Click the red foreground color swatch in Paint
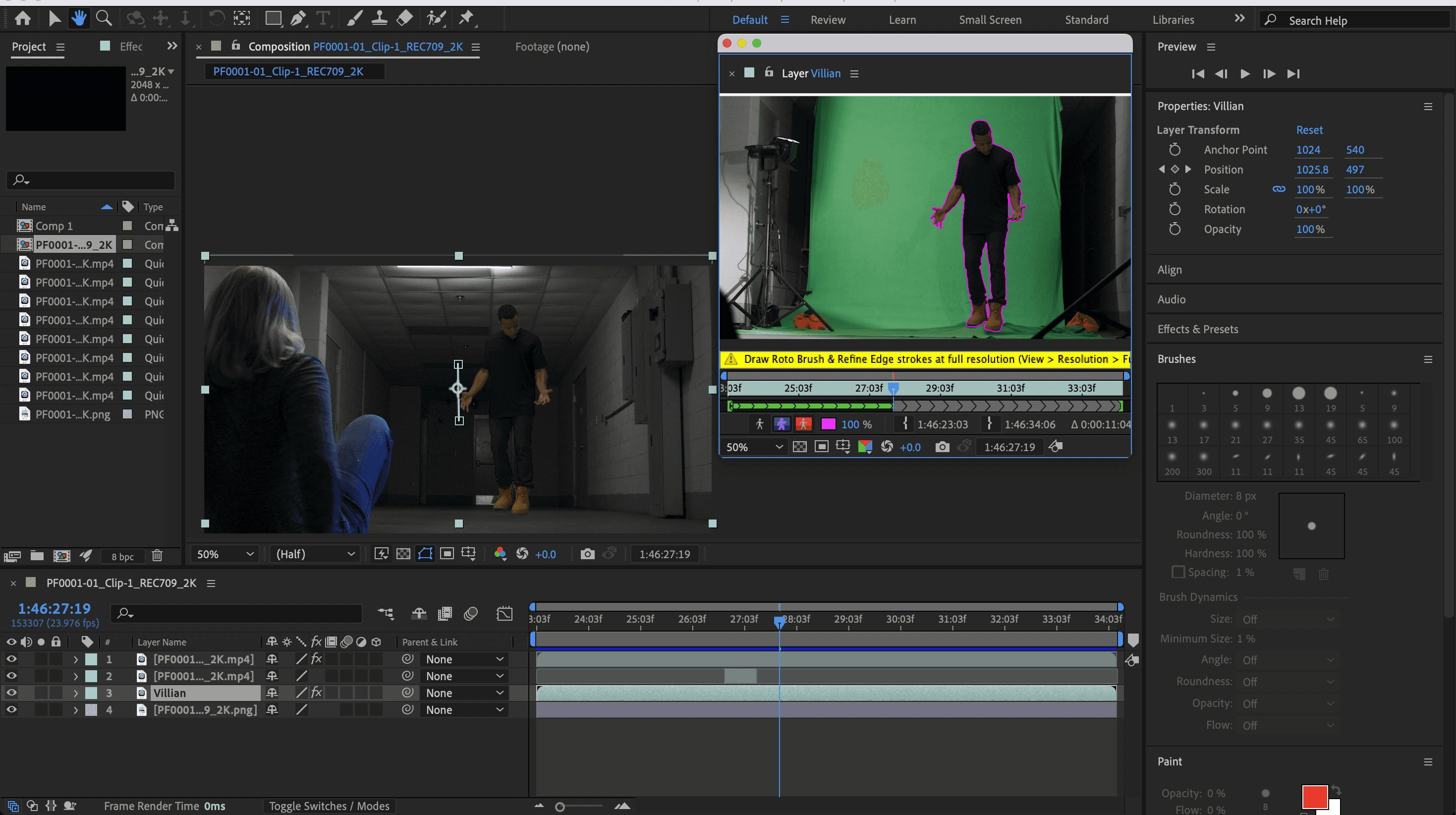This screenshot has width=1456, height=815. click(x=1314, y=797)
